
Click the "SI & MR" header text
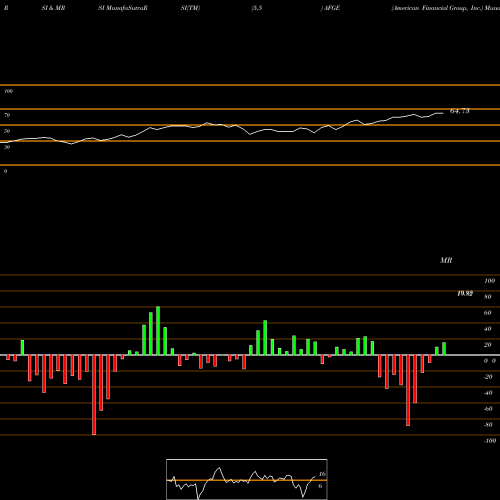tap(53, 8)
